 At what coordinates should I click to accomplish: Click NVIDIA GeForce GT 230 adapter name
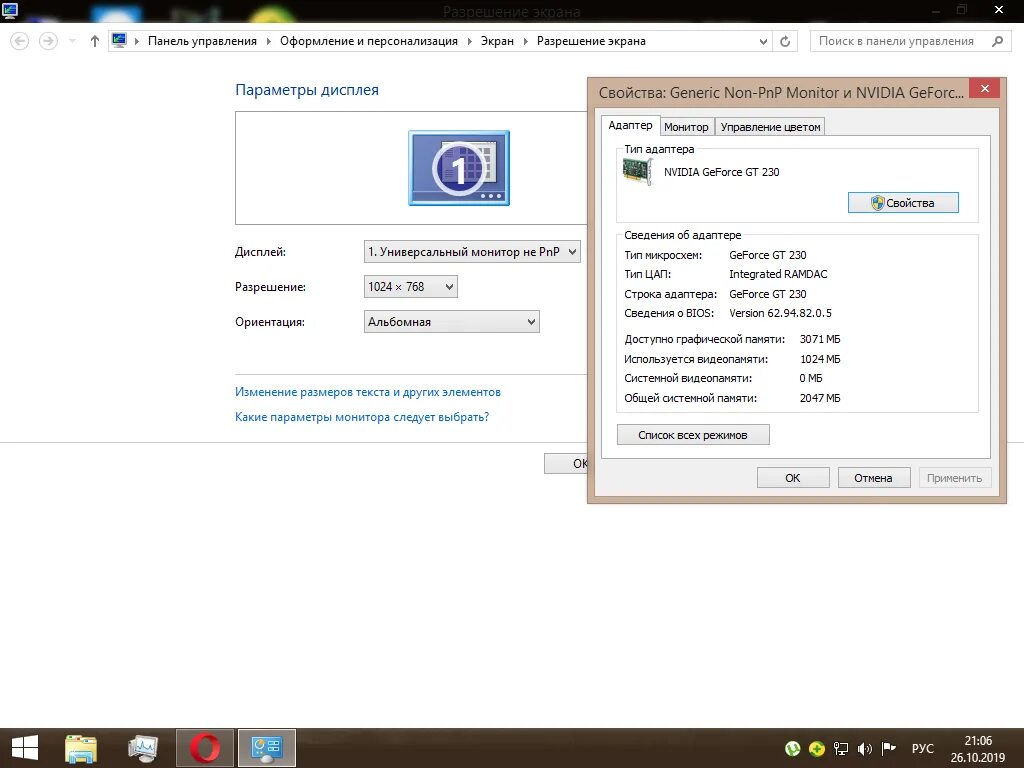pos(722,172)
